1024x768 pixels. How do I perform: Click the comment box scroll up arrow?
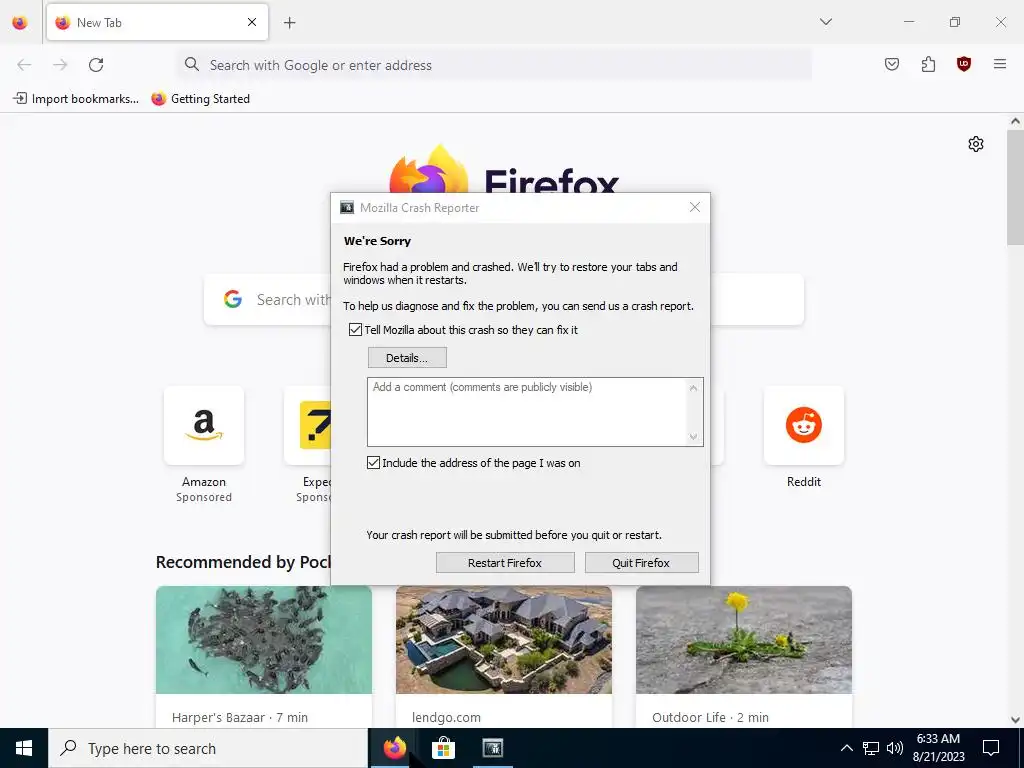point(694,388)
